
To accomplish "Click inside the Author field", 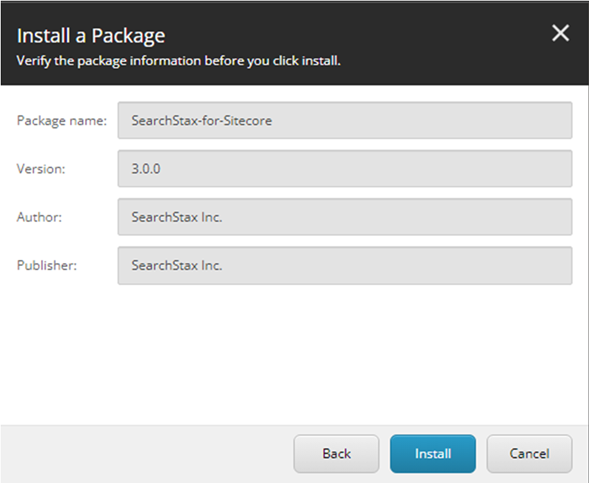I will coord(345,217).
